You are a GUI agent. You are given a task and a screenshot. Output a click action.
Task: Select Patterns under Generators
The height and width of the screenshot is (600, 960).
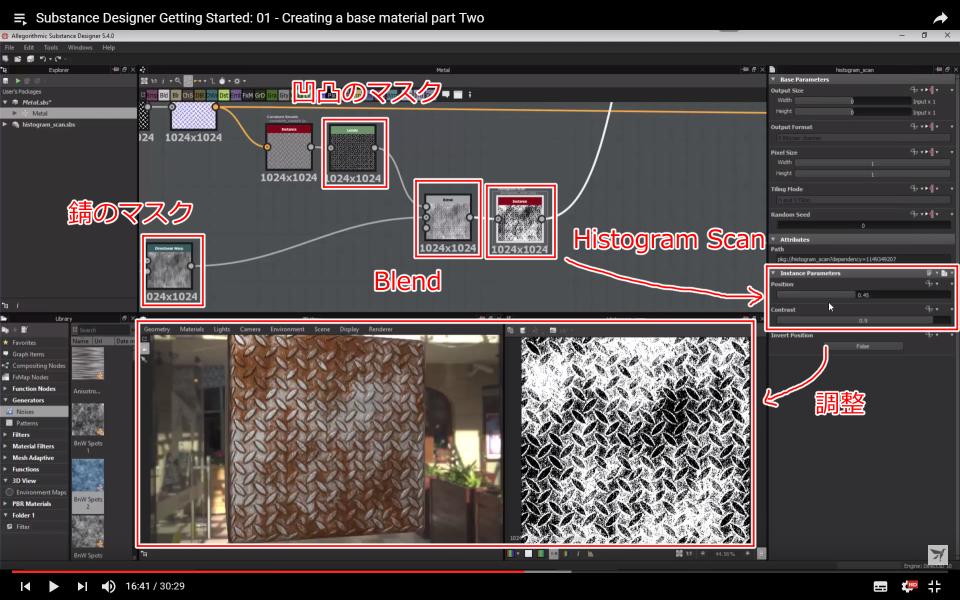pyautogui.click(x=27, y=423)
